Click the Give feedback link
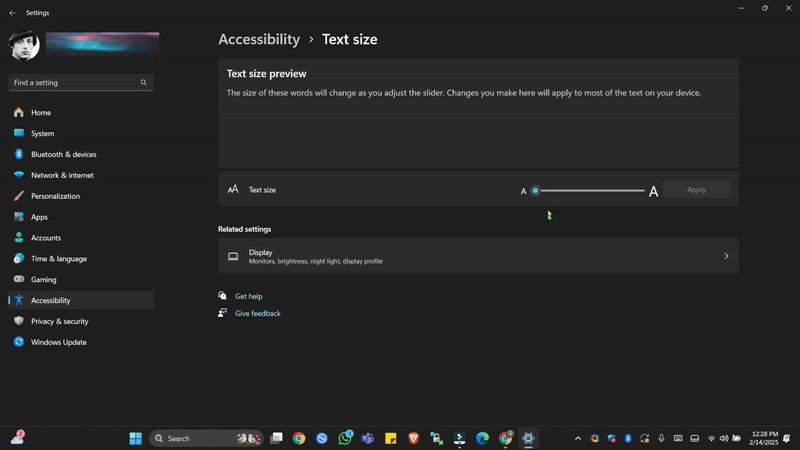The width and height of the screenshot is (800, 450). (x=258, y=314)
